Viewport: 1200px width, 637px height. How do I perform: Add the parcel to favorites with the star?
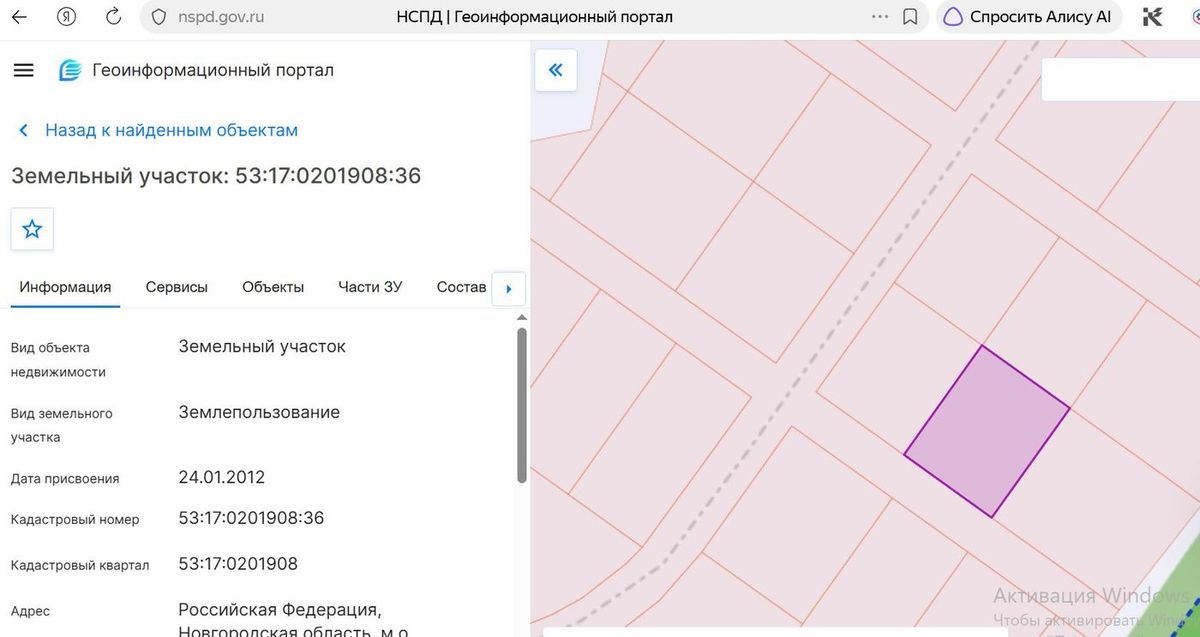pyautogui.click(x=32, y=229)
